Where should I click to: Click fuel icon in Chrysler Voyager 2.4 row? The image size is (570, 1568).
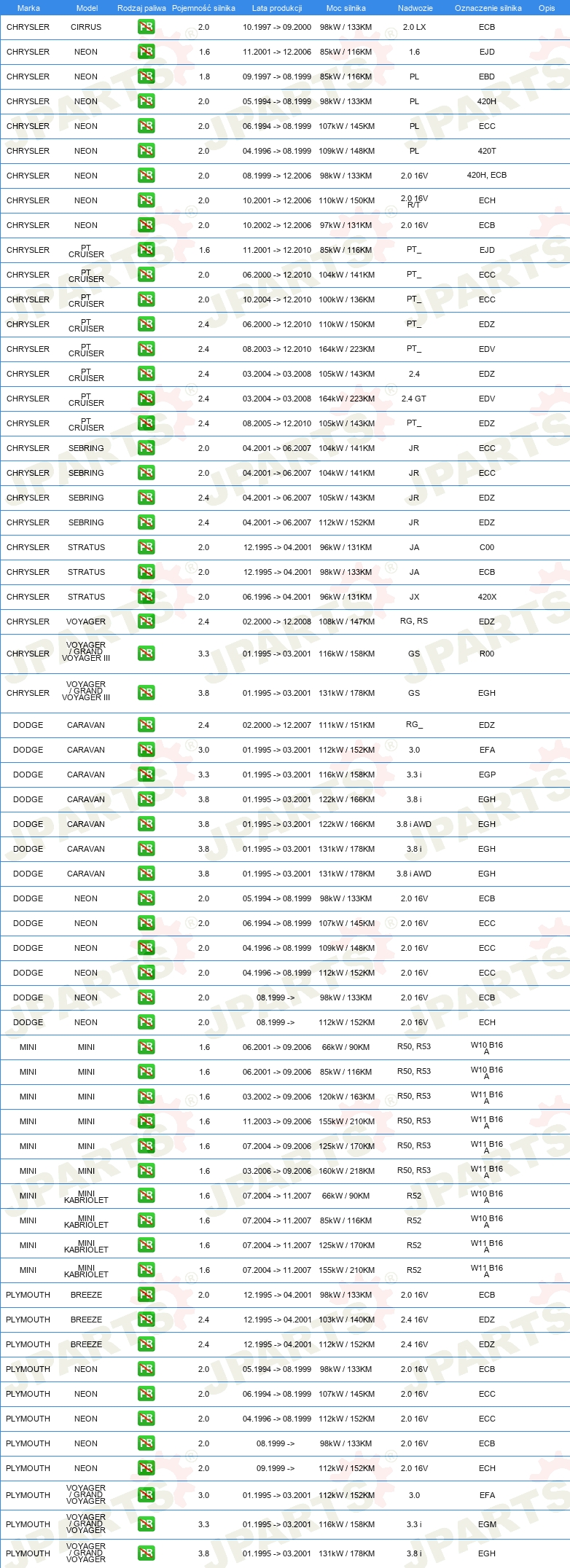pyautogui.click(x=146, y=622)
